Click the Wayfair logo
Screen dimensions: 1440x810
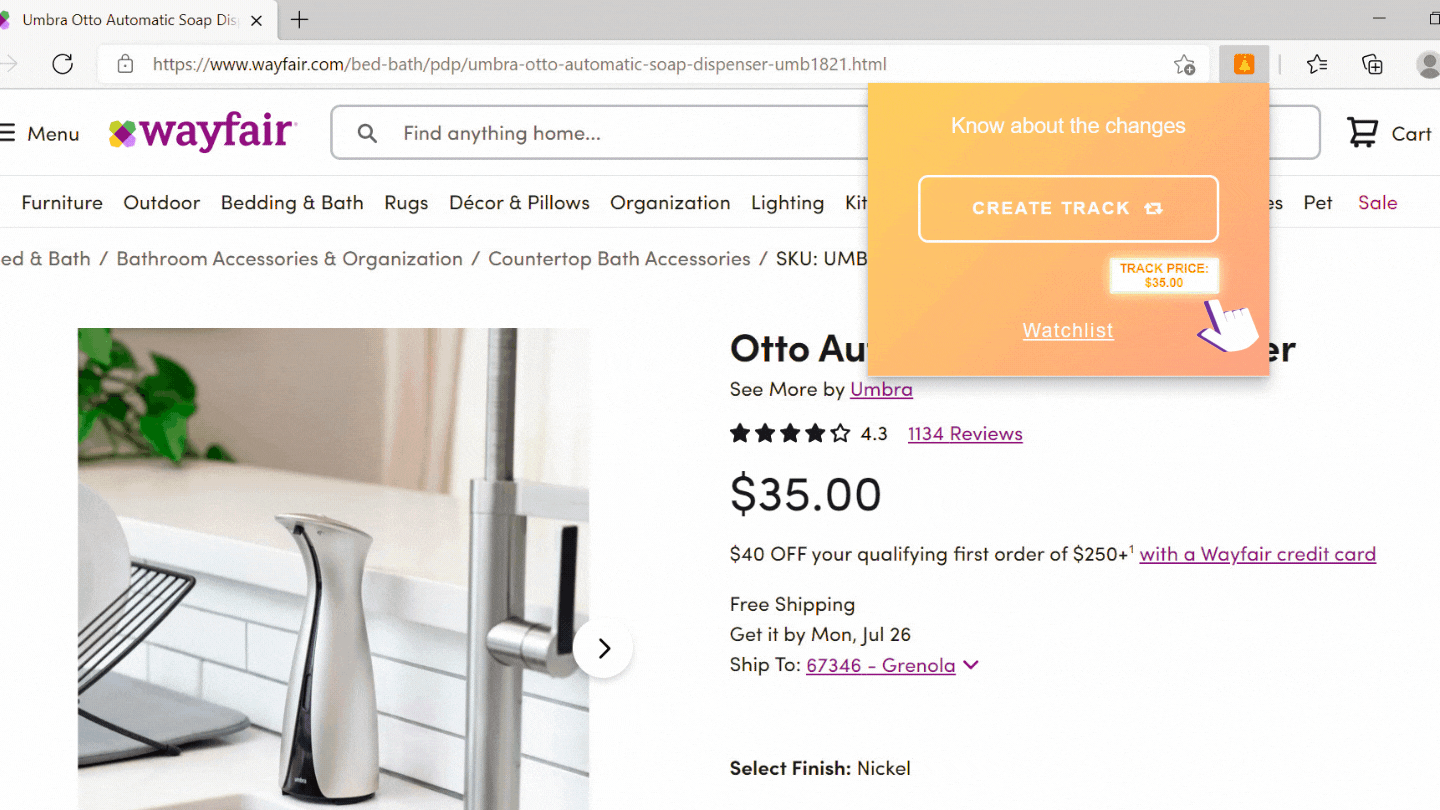point(202,133)
